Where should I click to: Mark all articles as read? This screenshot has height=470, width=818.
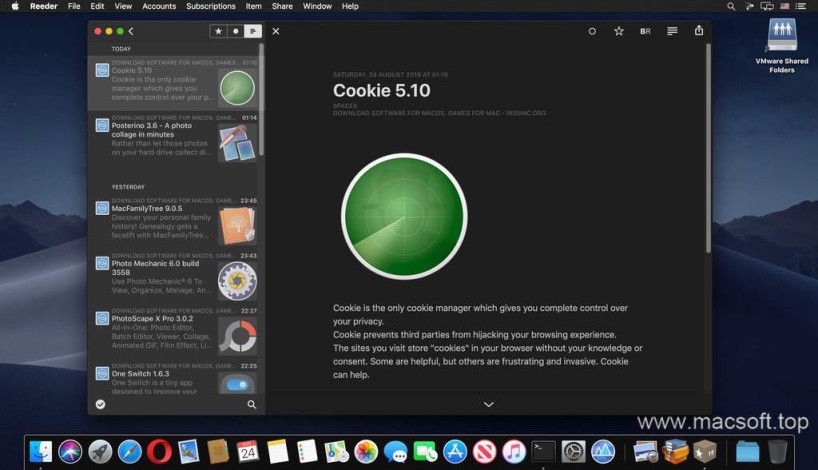(100, 404)
